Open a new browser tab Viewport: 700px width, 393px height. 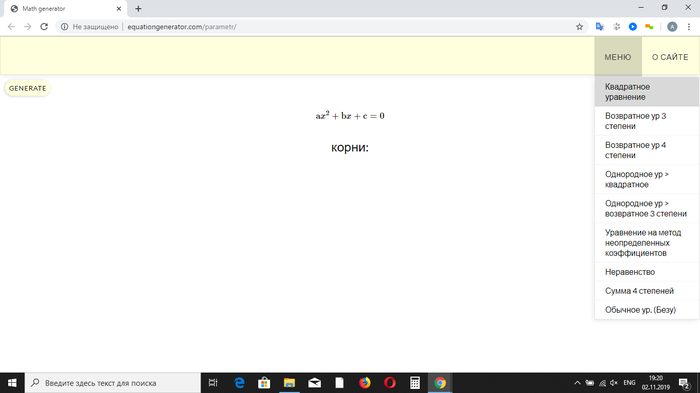click(138, 8)
